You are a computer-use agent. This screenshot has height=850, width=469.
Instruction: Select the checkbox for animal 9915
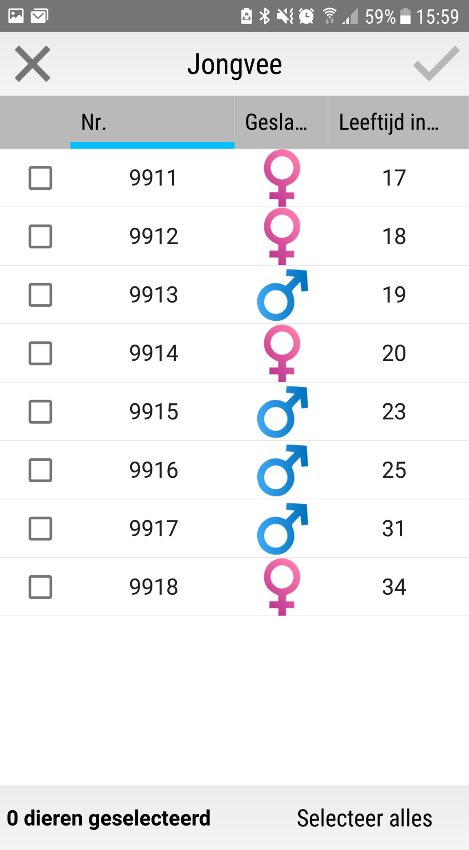pyautogui.click(x=40, y=411)
